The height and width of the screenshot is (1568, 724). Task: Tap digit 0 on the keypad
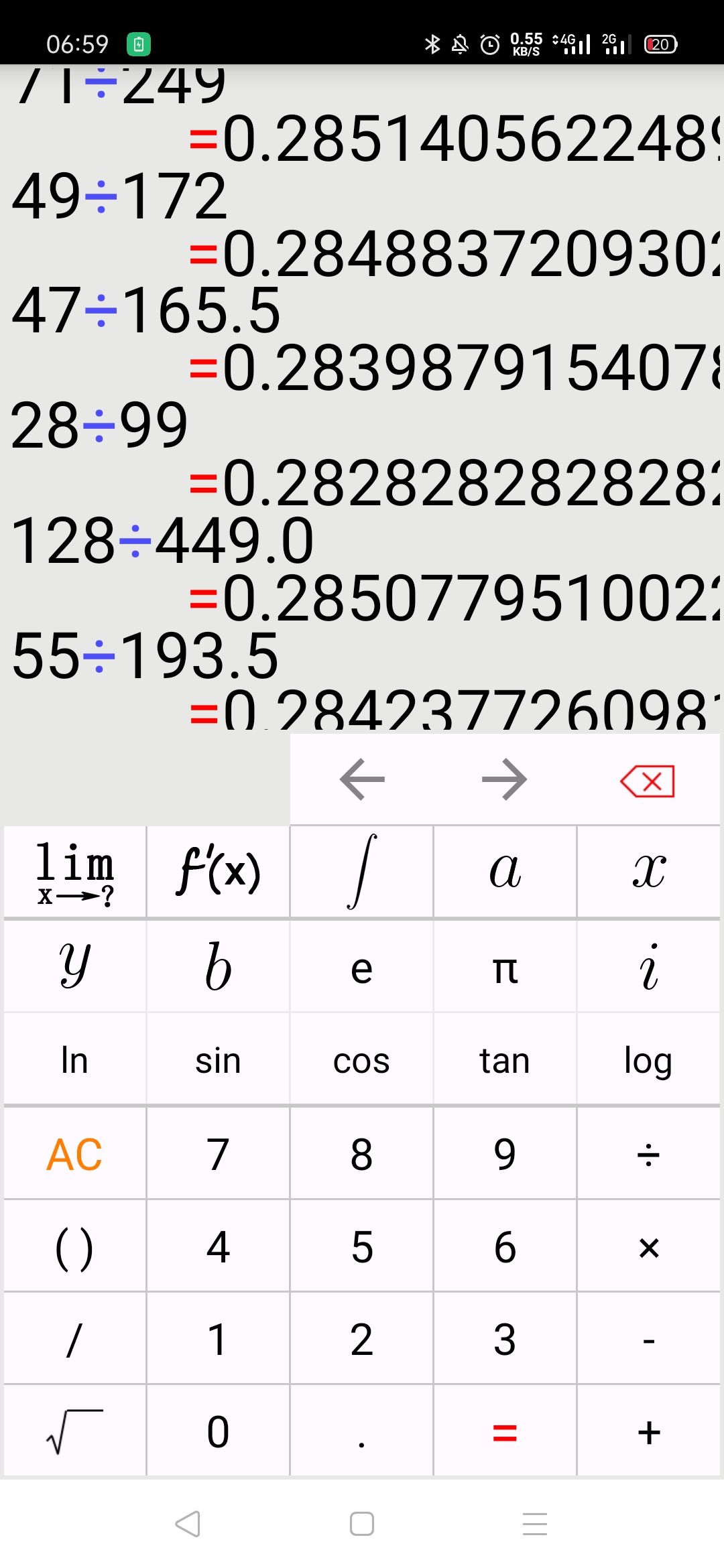pyautogui.click(x=218, y=1431)
